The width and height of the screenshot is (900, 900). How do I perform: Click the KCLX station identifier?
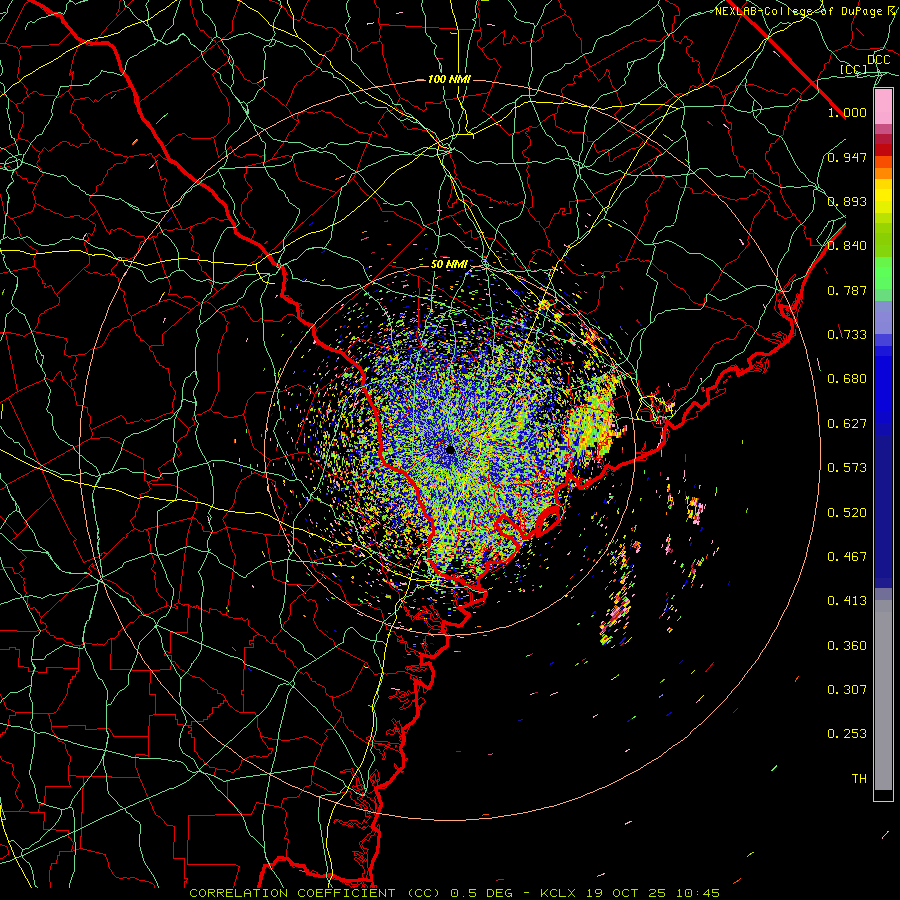point(558,893)
